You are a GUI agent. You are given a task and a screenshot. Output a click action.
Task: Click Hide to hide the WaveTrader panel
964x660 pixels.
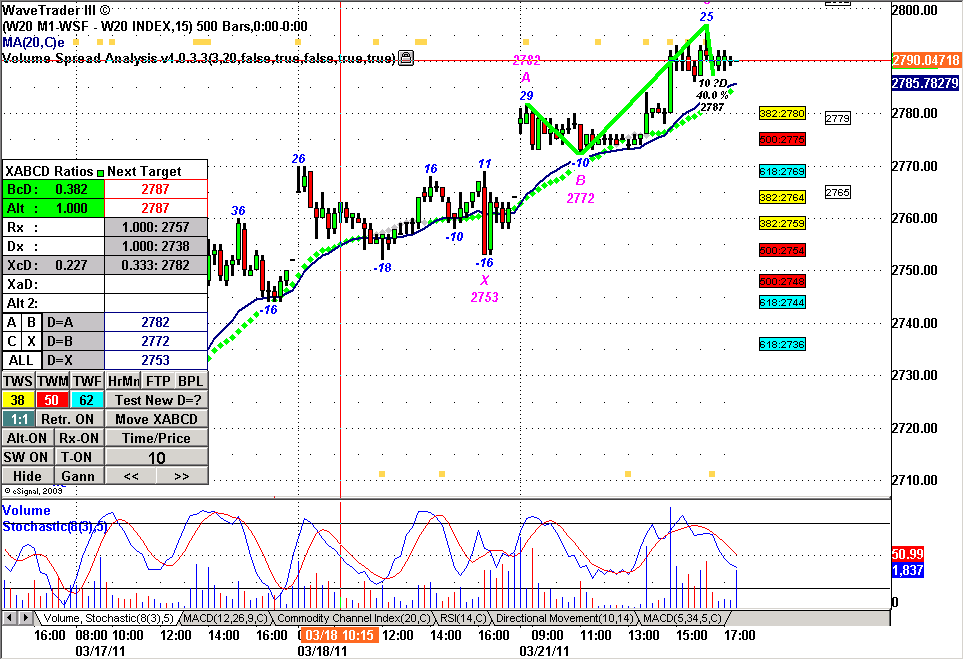pos(27,476)
